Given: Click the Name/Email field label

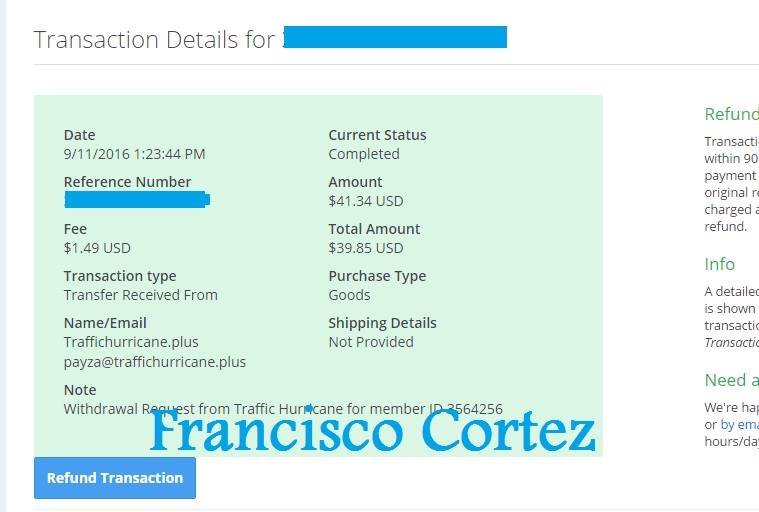Looking at the screenshot, I should pyautogui.click(x=105, y=323).
